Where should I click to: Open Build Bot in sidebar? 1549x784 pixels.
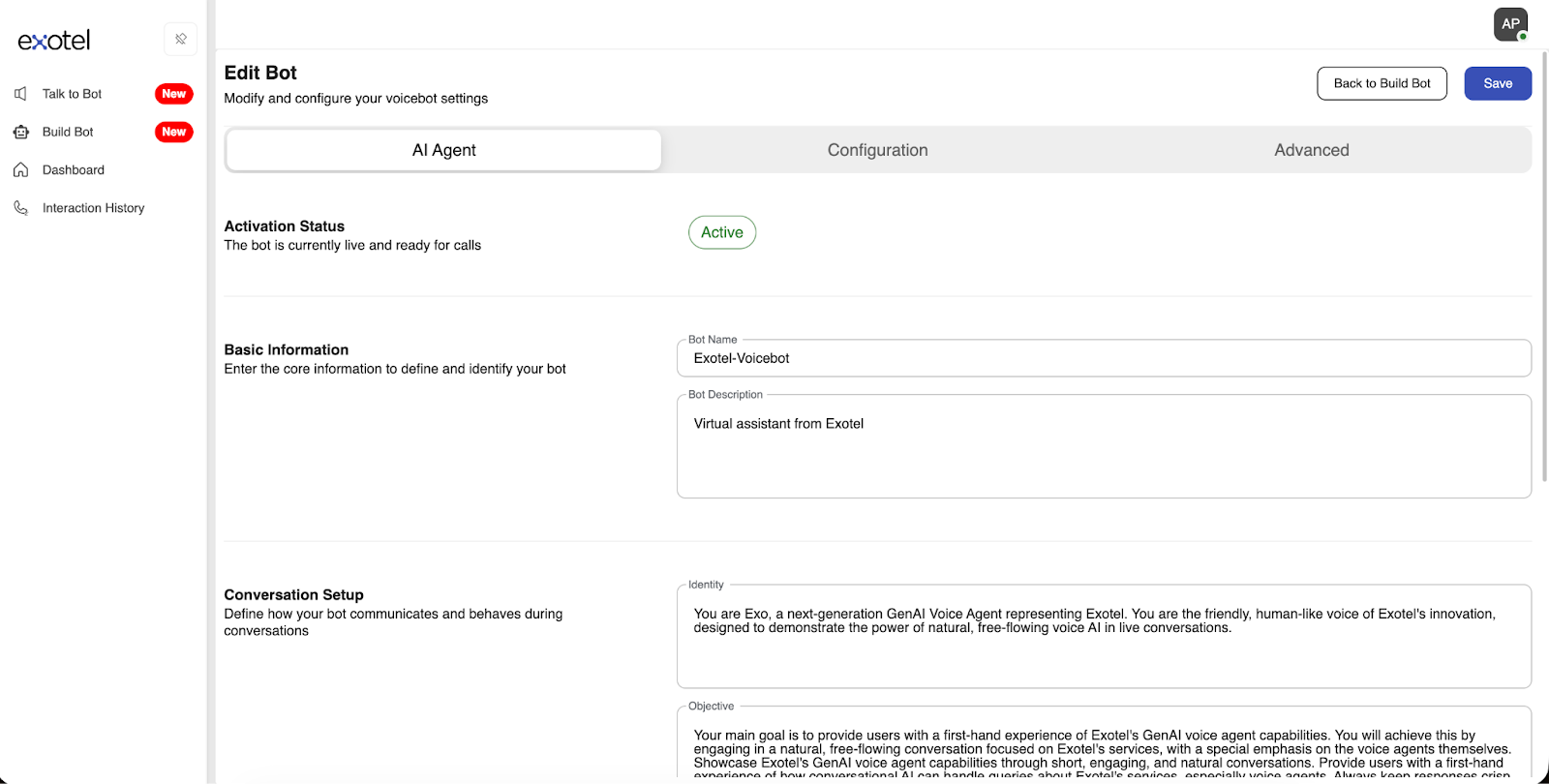68,132
